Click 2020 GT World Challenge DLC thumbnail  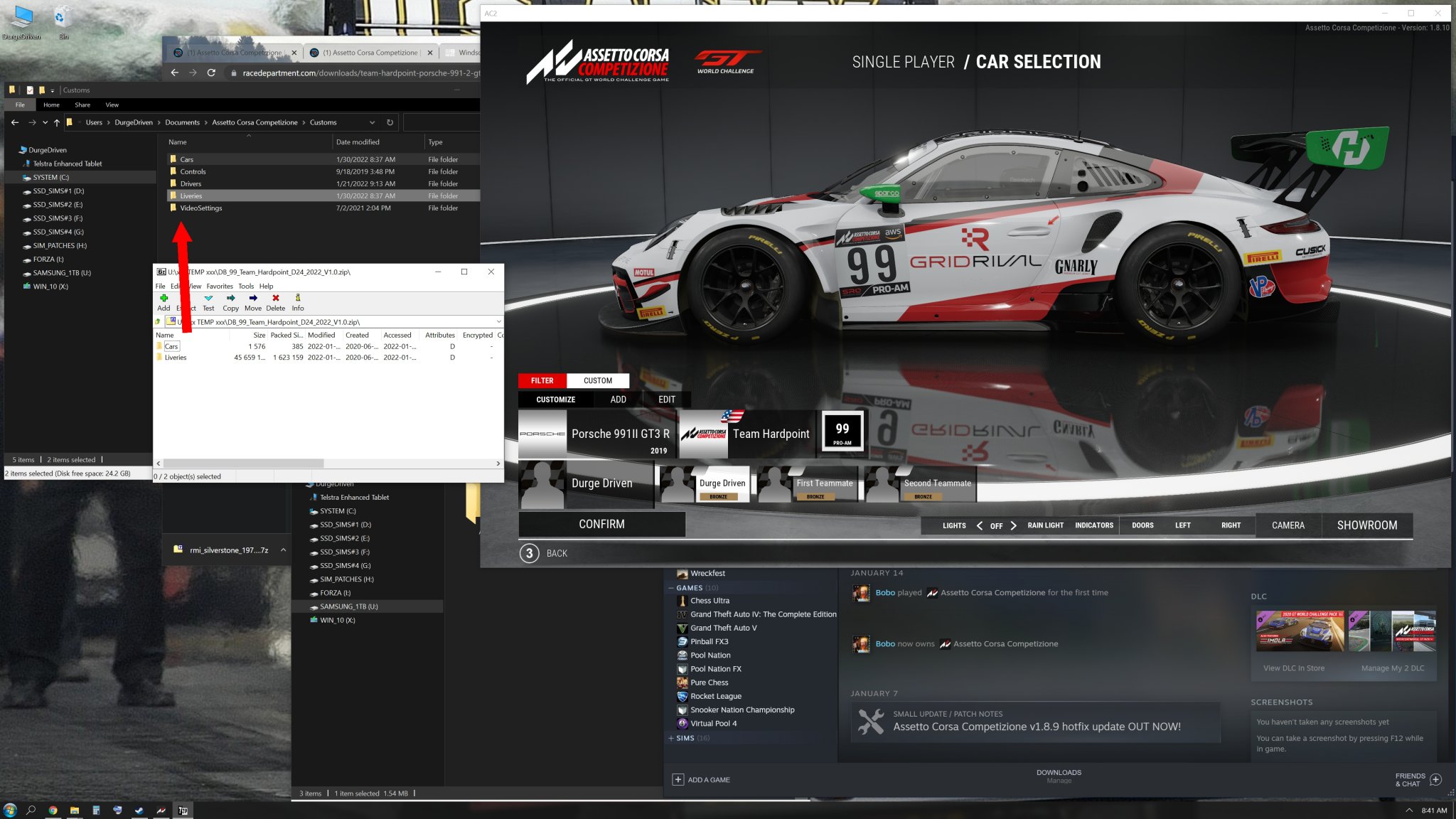1300,631
